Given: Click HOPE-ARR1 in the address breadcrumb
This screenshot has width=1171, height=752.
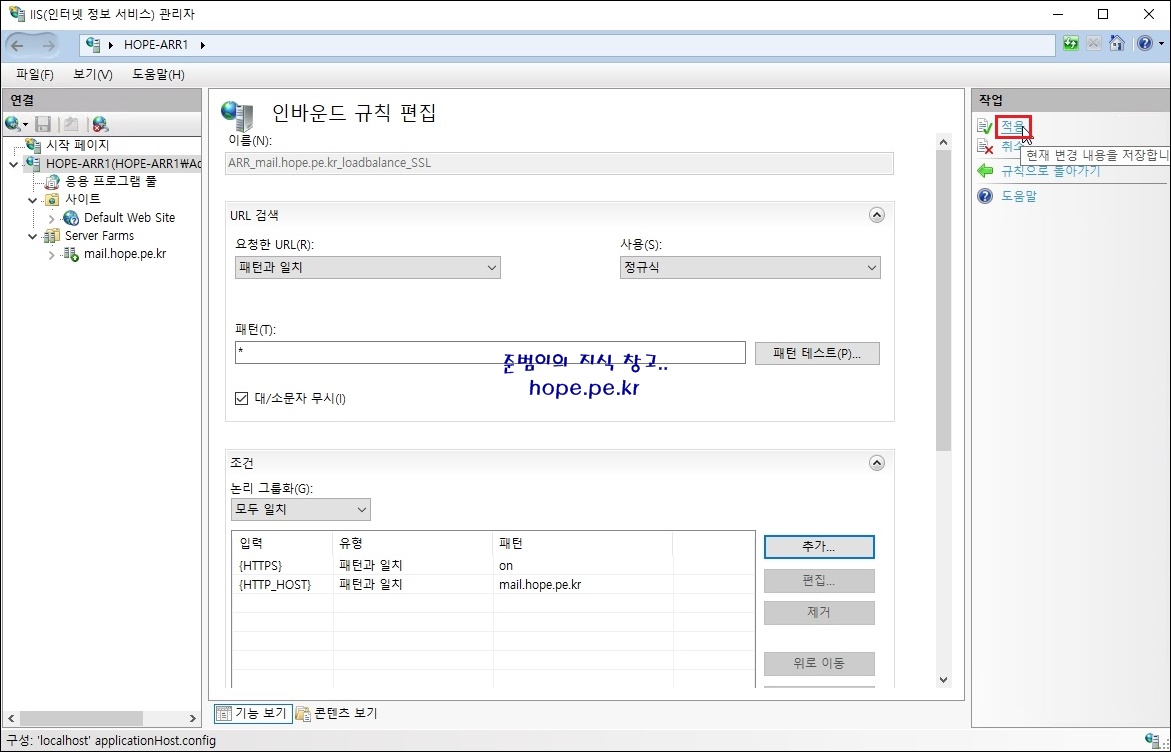Looking at the screenshot, I should pos(156,45).
